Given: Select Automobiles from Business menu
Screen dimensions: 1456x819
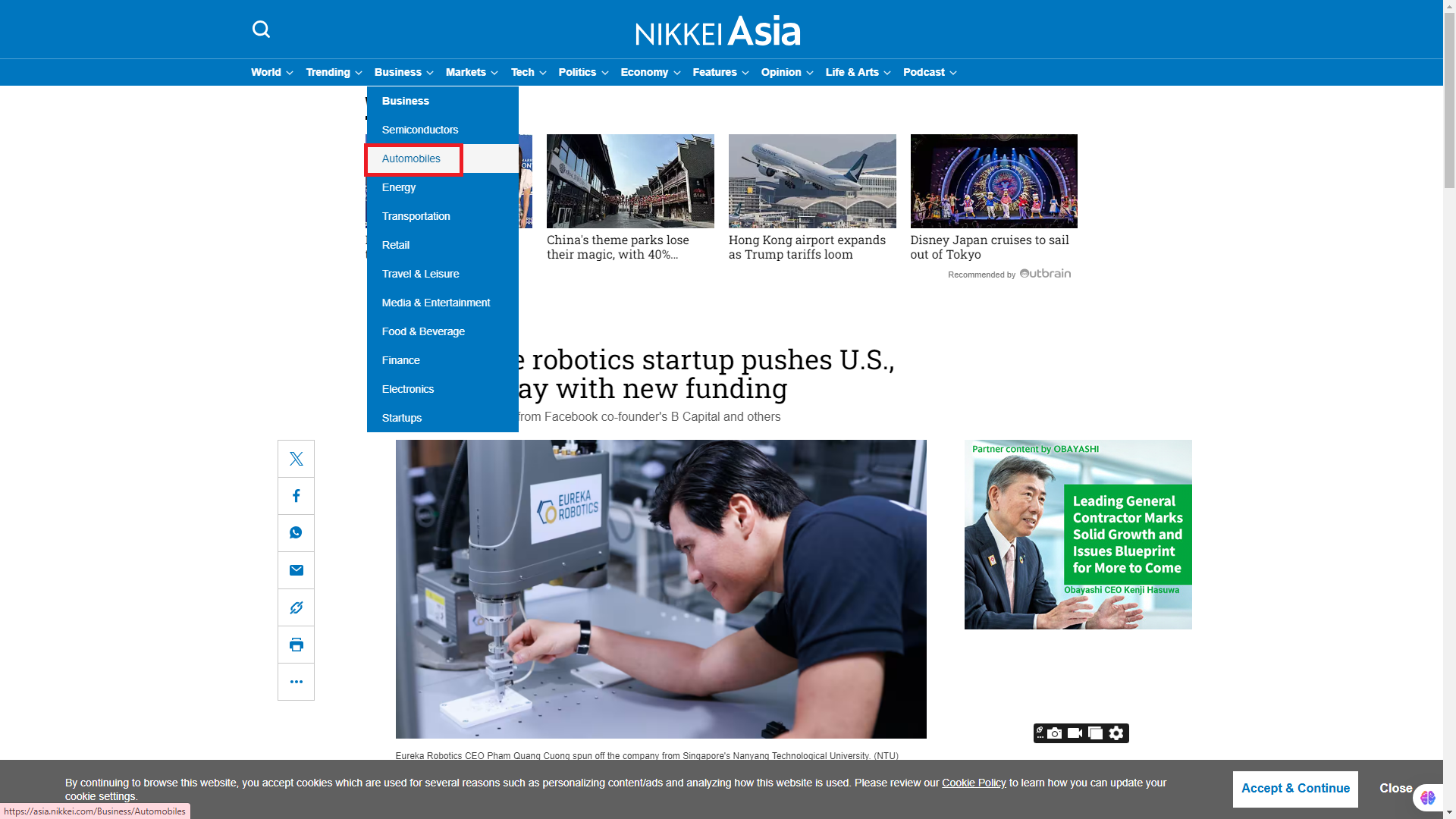Looking at the screenshot, I should (411, 158).
